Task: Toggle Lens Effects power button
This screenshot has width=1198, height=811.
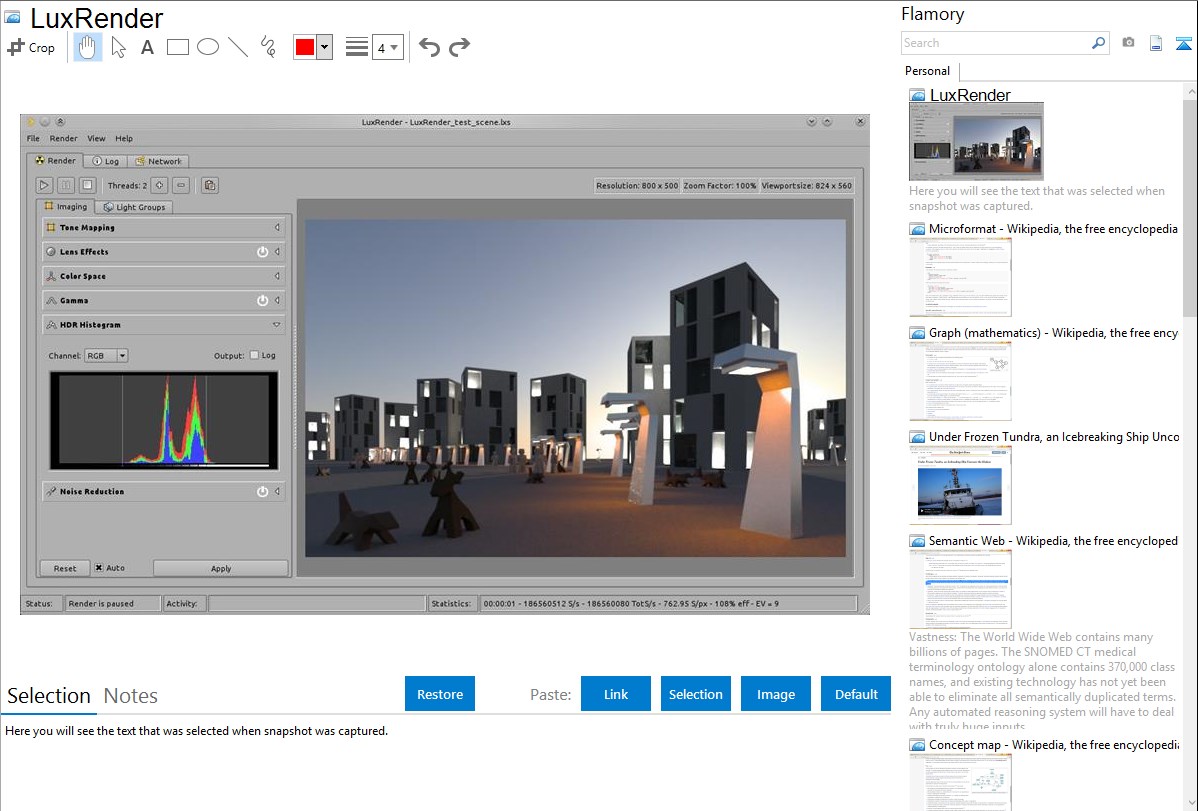Action: point(262,251)
